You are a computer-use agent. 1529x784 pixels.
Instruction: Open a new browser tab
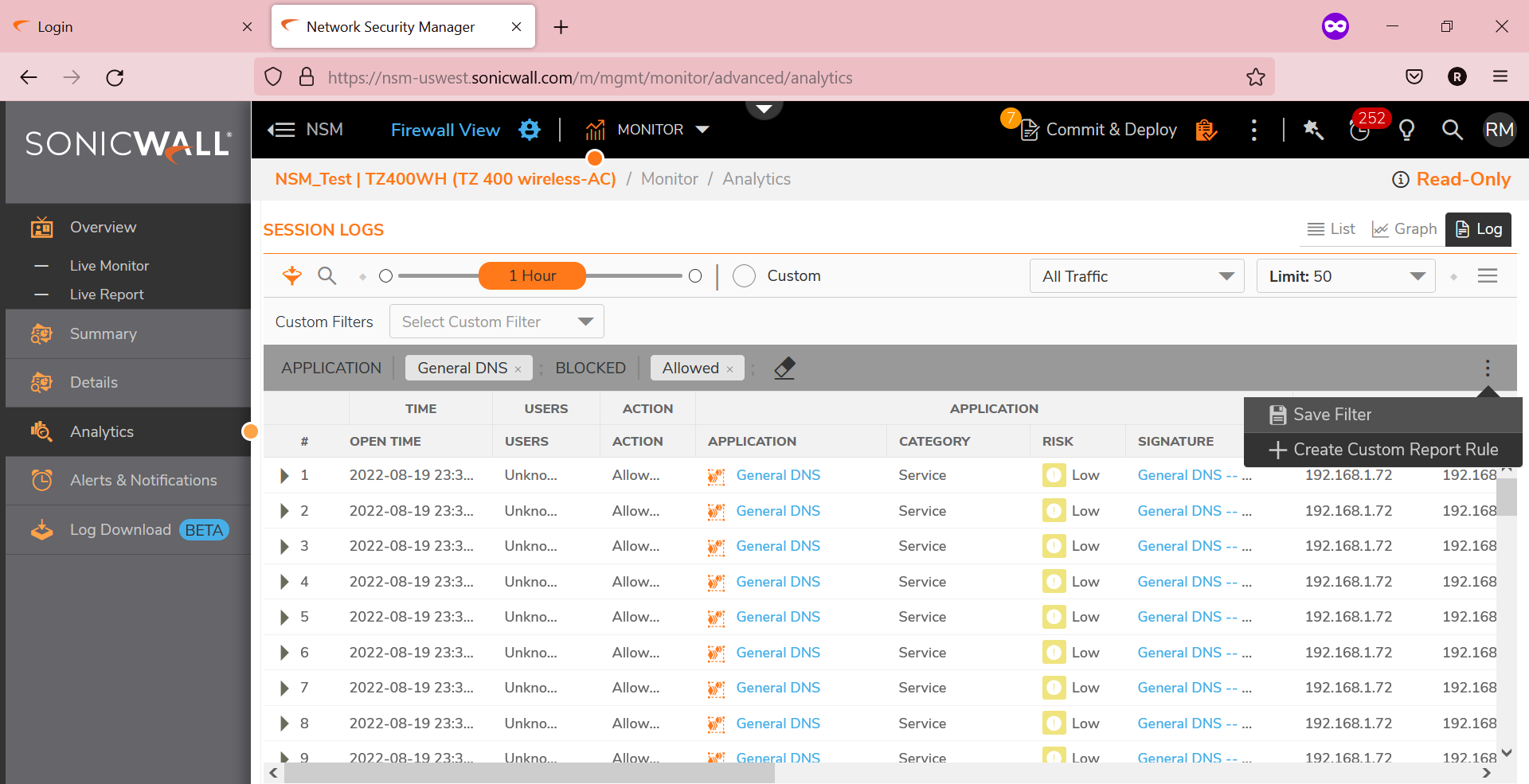[x=561, y=27]
